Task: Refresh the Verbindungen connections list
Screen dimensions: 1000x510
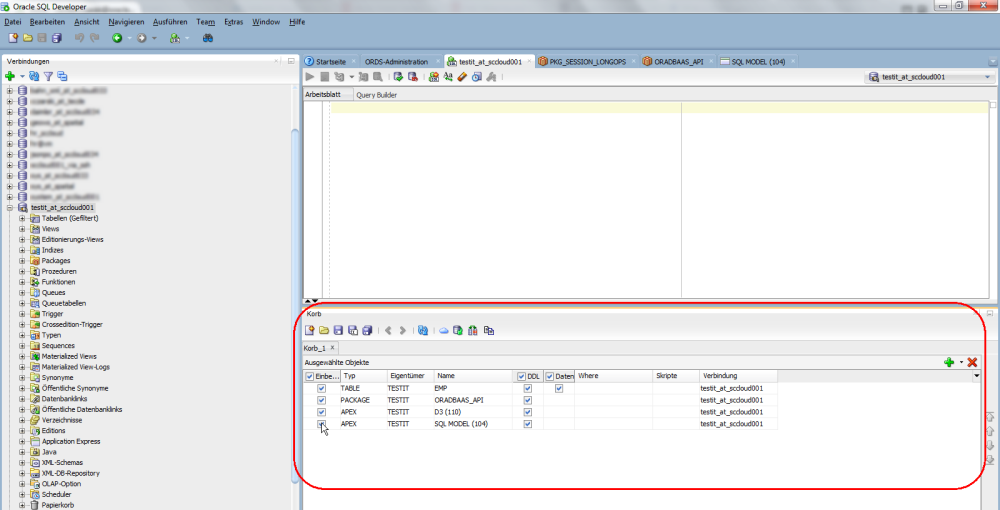Action: [34, 76]
